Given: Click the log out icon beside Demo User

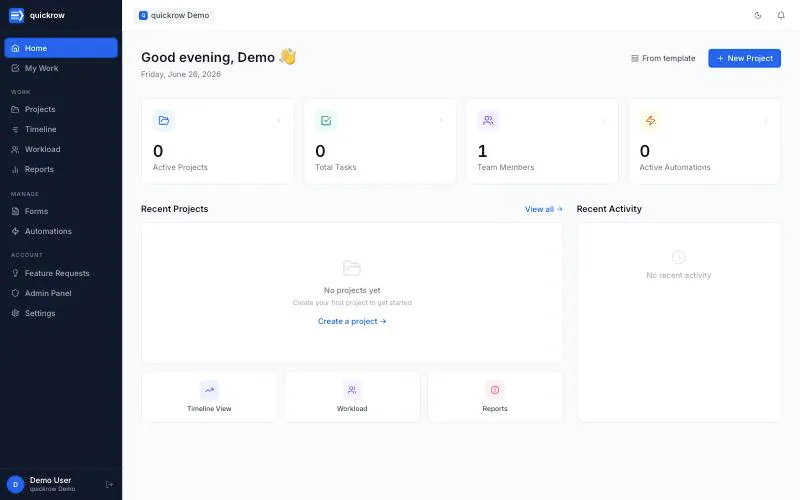Looking at the screenshot, I should (x=109, y=484).
